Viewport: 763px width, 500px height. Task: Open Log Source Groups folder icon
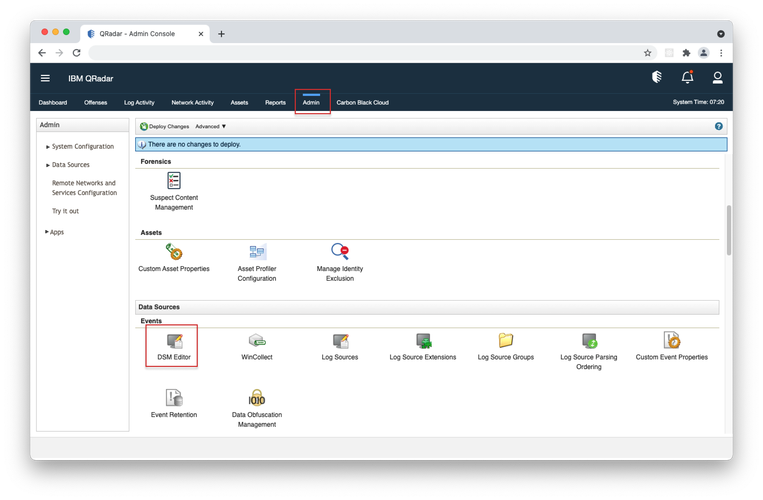505,341
